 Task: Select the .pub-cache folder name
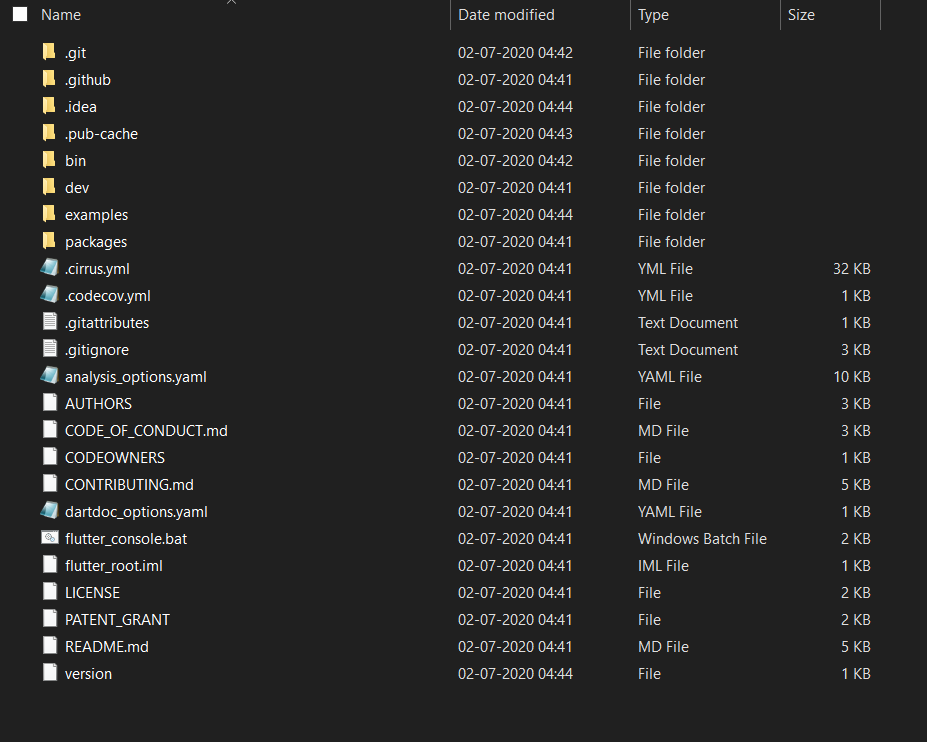click(101, 134)
